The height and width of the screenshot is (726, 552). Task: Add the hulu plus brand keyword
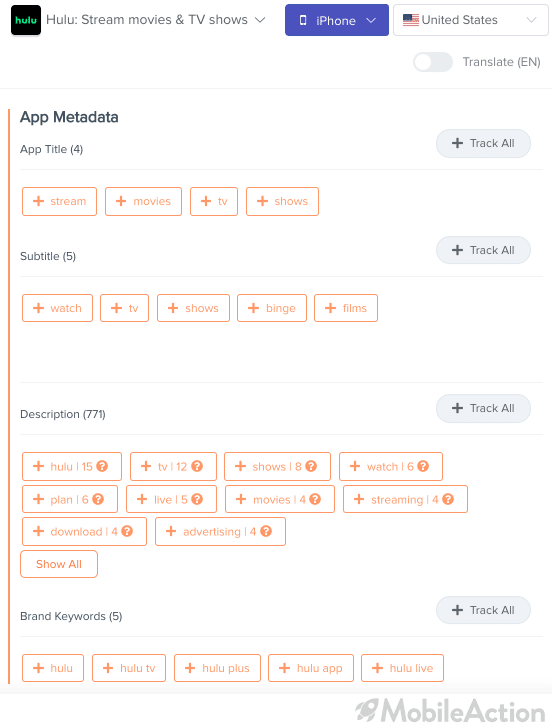217,668
